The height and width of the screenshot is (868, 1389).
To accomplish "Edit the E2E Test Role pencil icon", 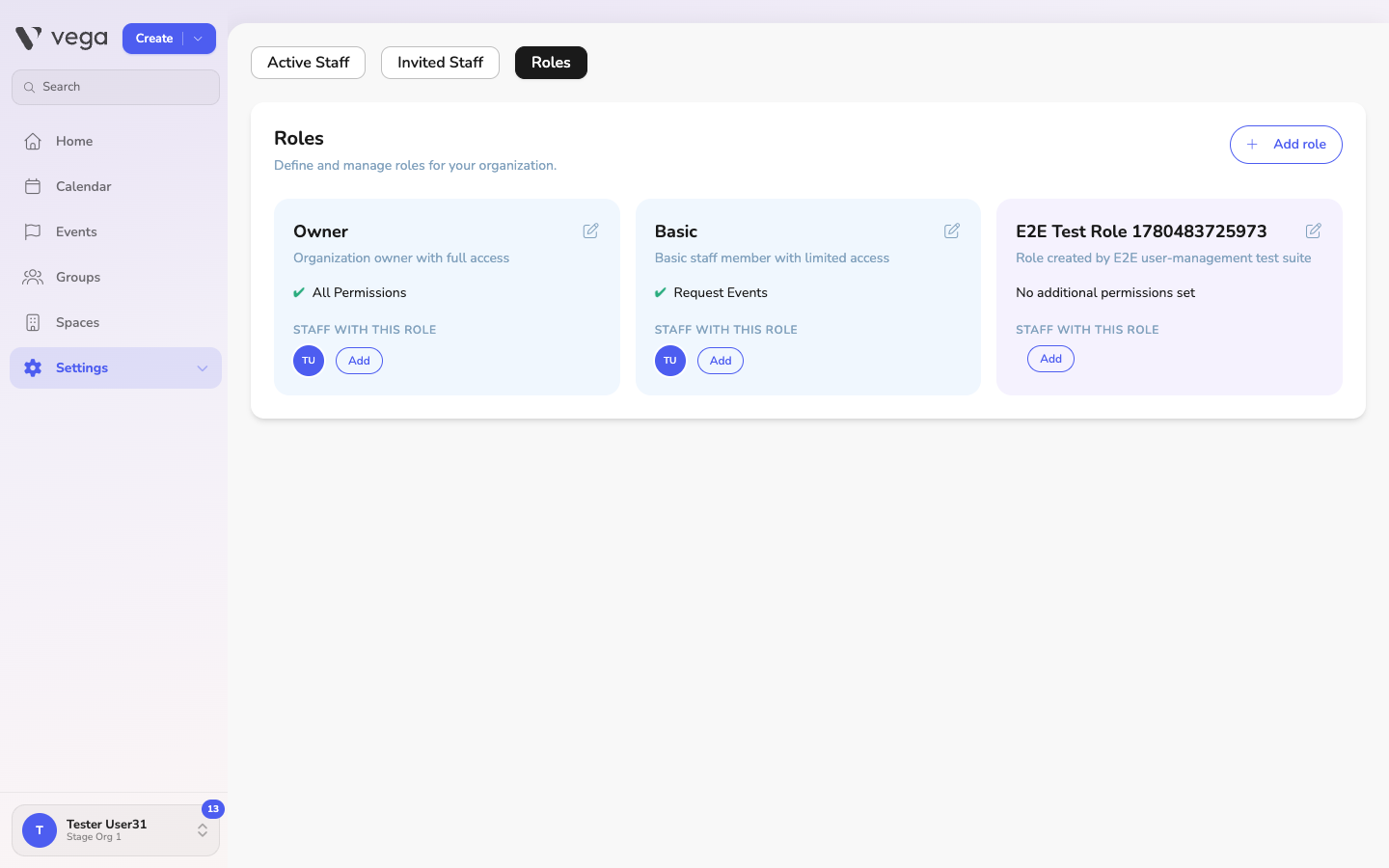I will pos(1314,231).
